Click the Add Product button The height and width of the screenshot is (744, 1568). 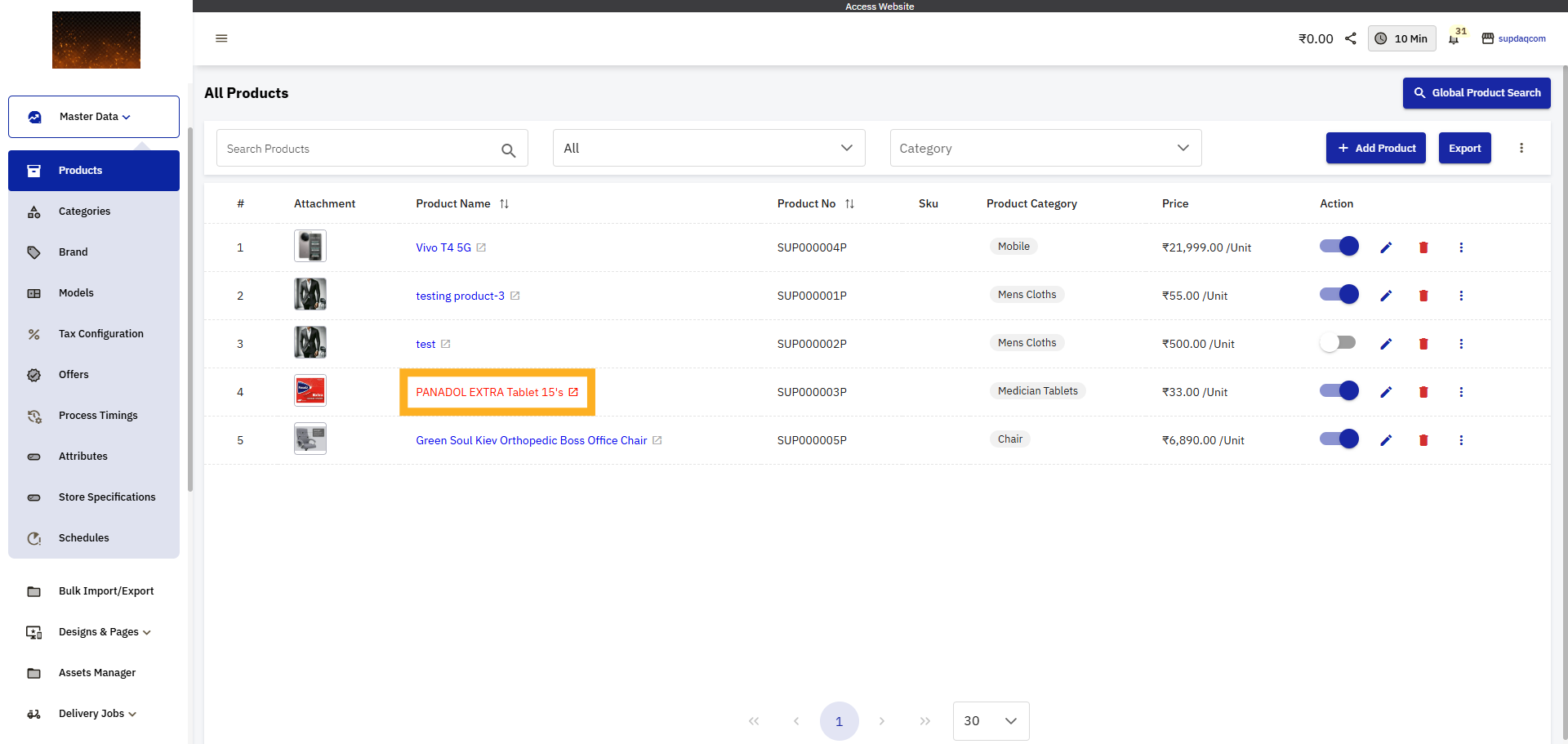pyautogui.click(x=1375, y=148)
